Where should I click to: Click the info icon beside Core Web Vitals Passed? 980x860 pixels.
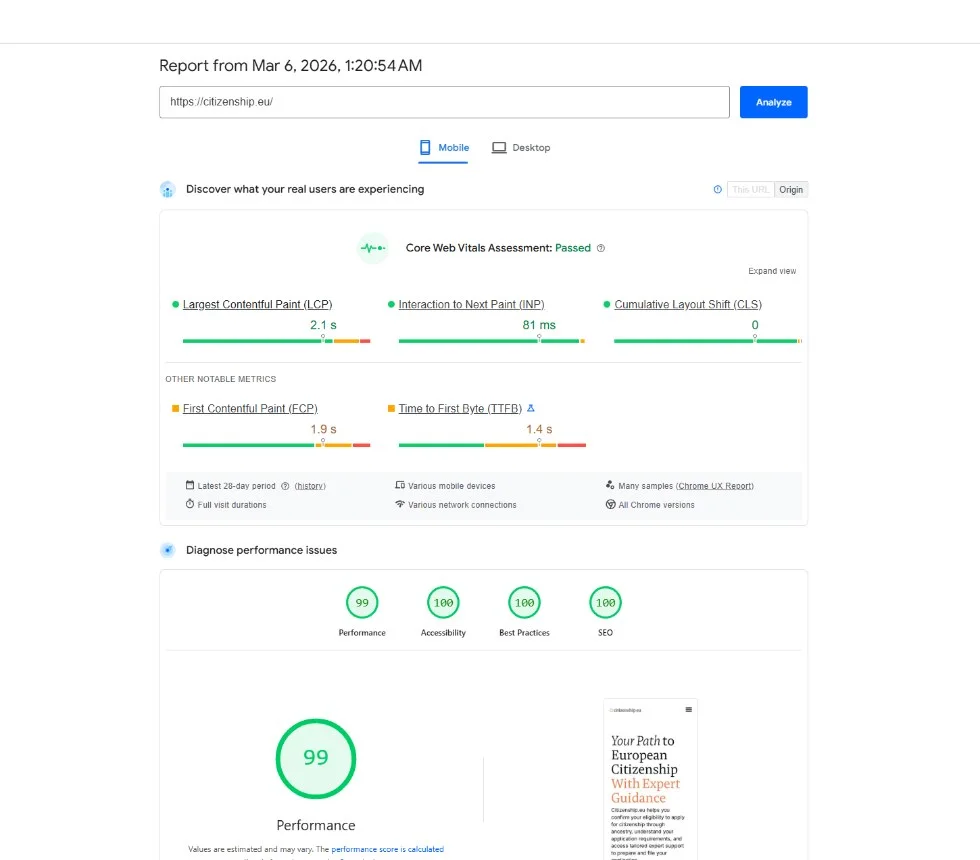600,247
